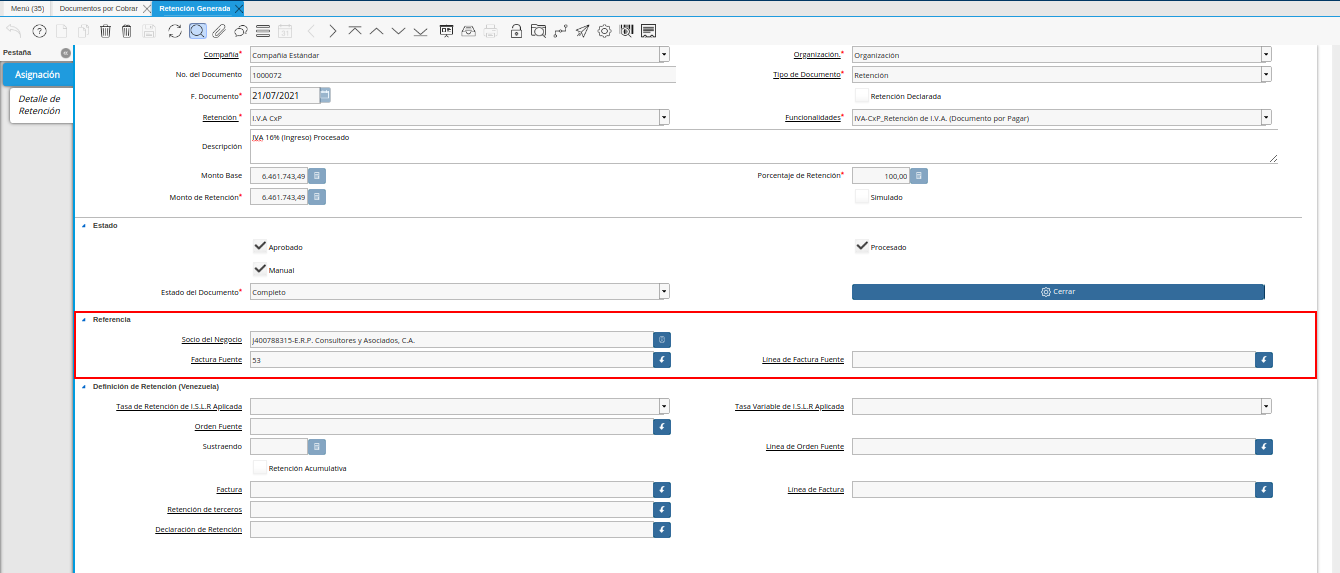Follow the Socio del Negocio label link
Viewport: 1340px width, 573px height.
212,340
